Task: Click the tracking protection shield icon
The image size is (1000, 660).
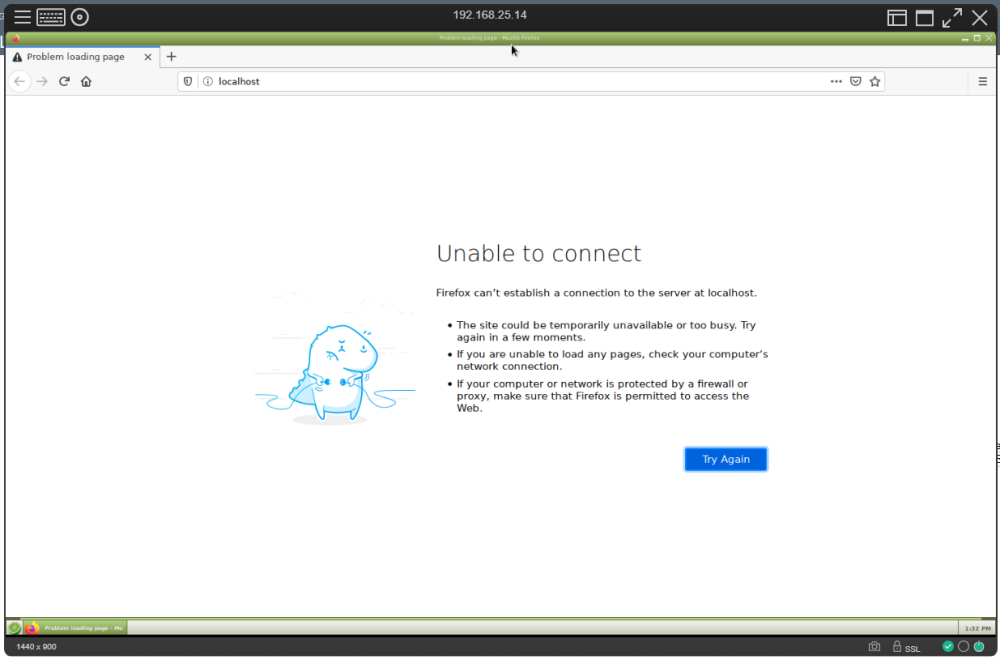Action: [x=188, y=82]
